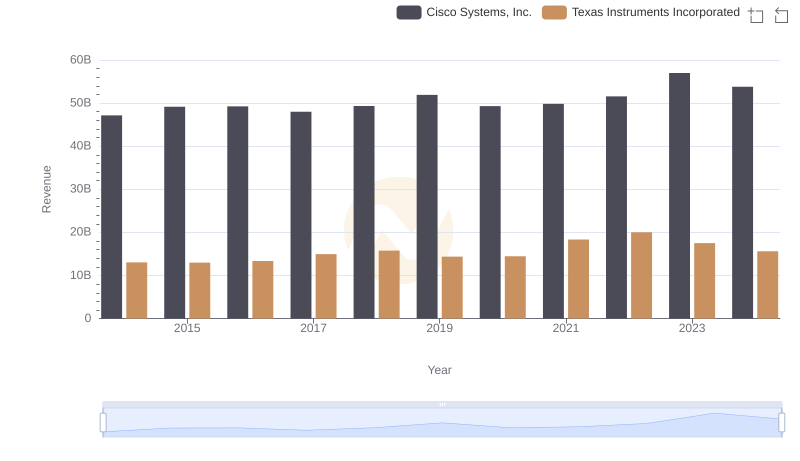
Task: Click the Texas Instruments bar for 2023
Action: coord(705,281)
